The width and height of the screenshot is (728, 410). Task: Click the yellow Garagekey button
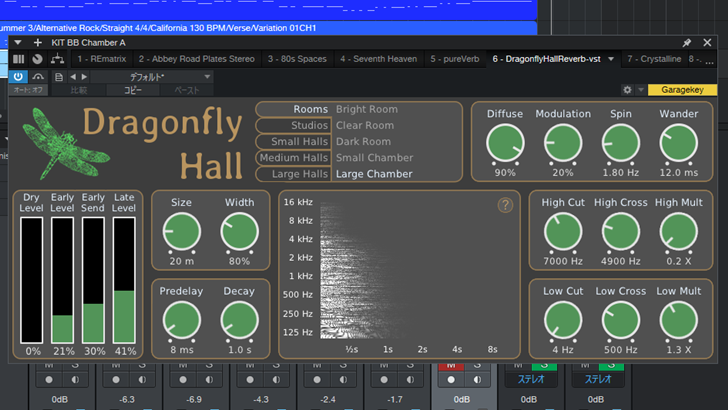point(682,90)
